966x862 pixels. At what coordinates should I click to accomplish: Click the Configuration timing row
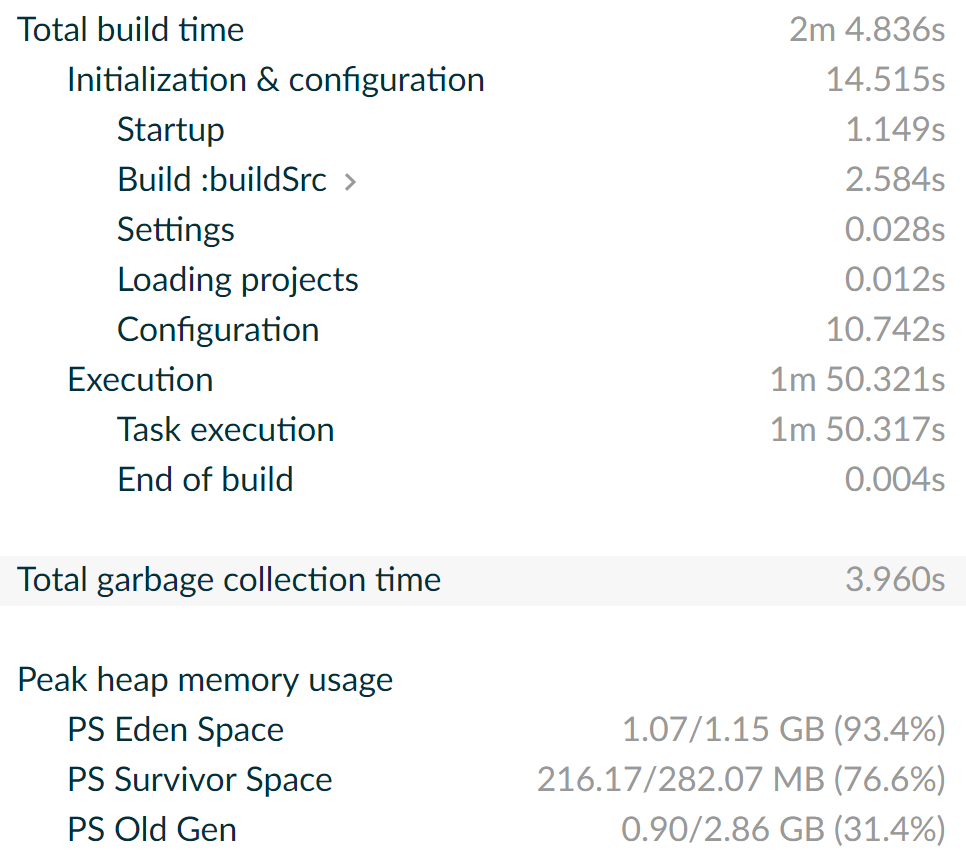218,330
